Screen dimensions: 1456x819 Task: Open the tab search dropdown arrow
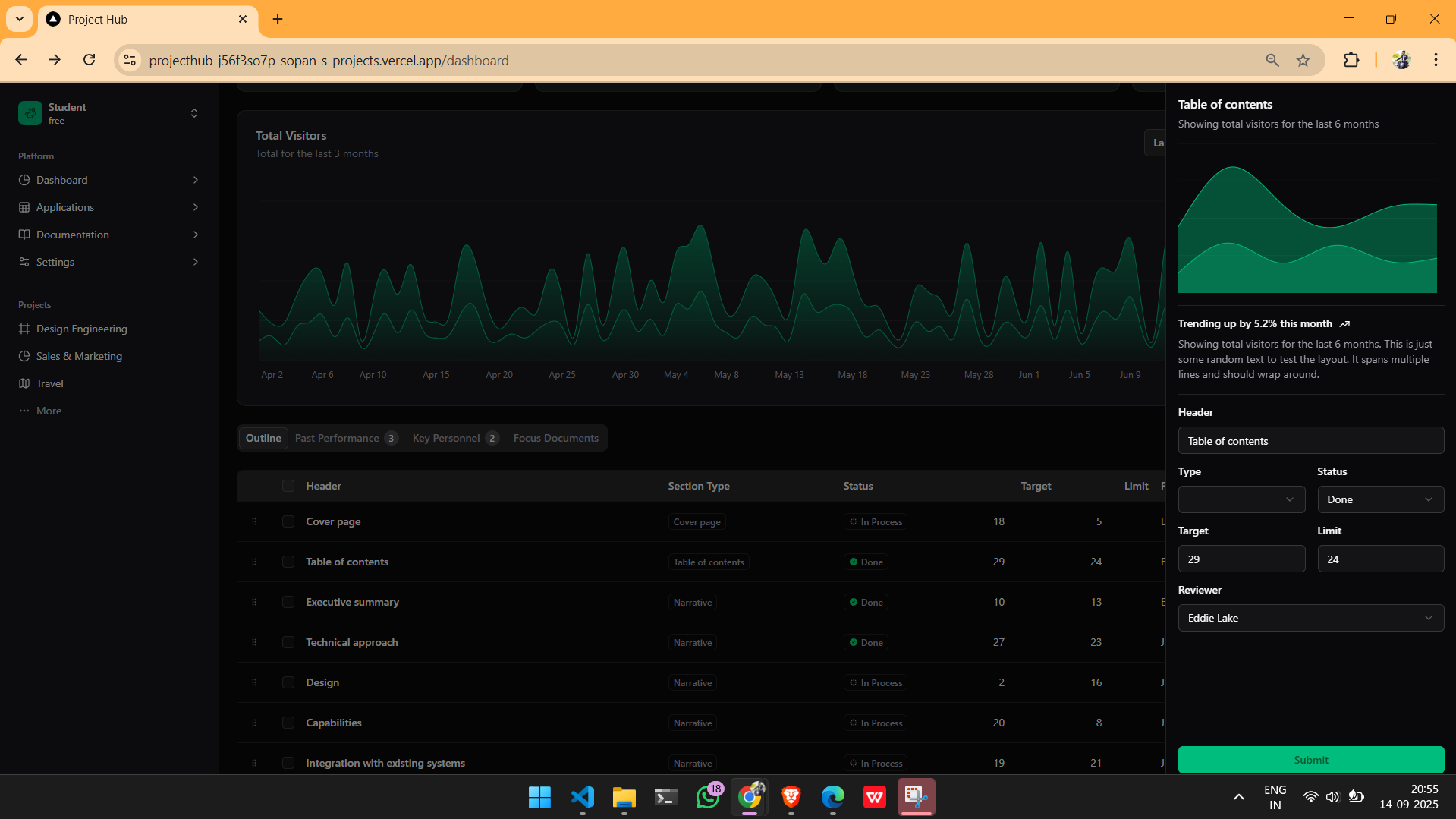(x=20, y=19)
